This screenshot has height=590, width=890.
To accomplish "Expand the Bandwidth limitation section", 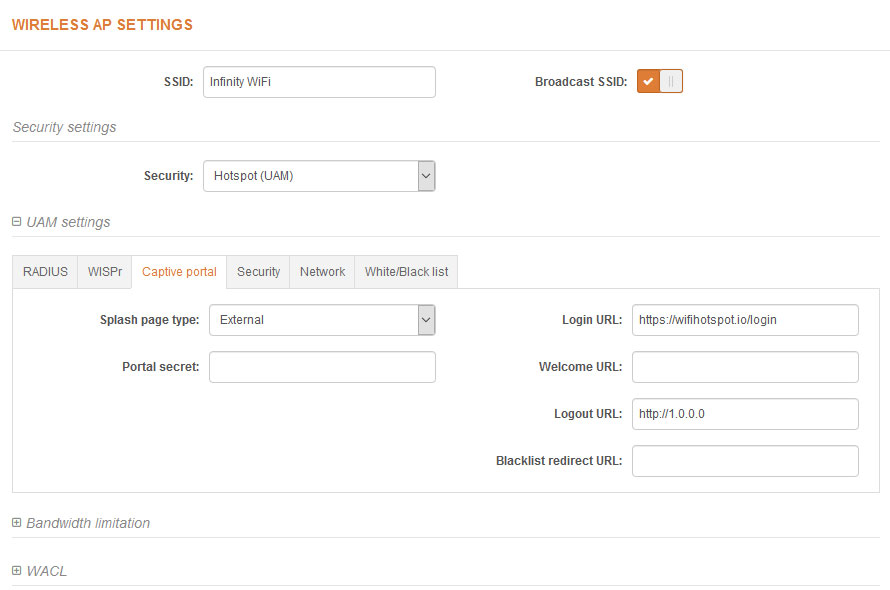I will pyautogui.click(x=88, y=523).
